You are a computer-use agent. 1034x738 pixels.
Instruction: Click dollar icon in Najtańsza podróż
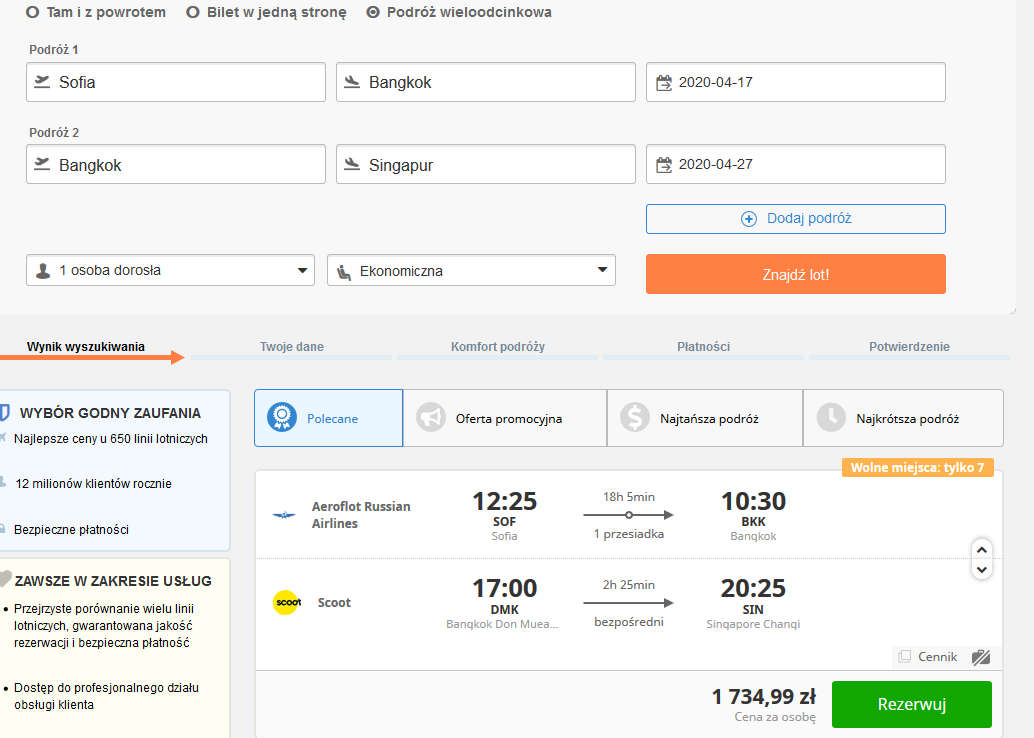(634, 417)
